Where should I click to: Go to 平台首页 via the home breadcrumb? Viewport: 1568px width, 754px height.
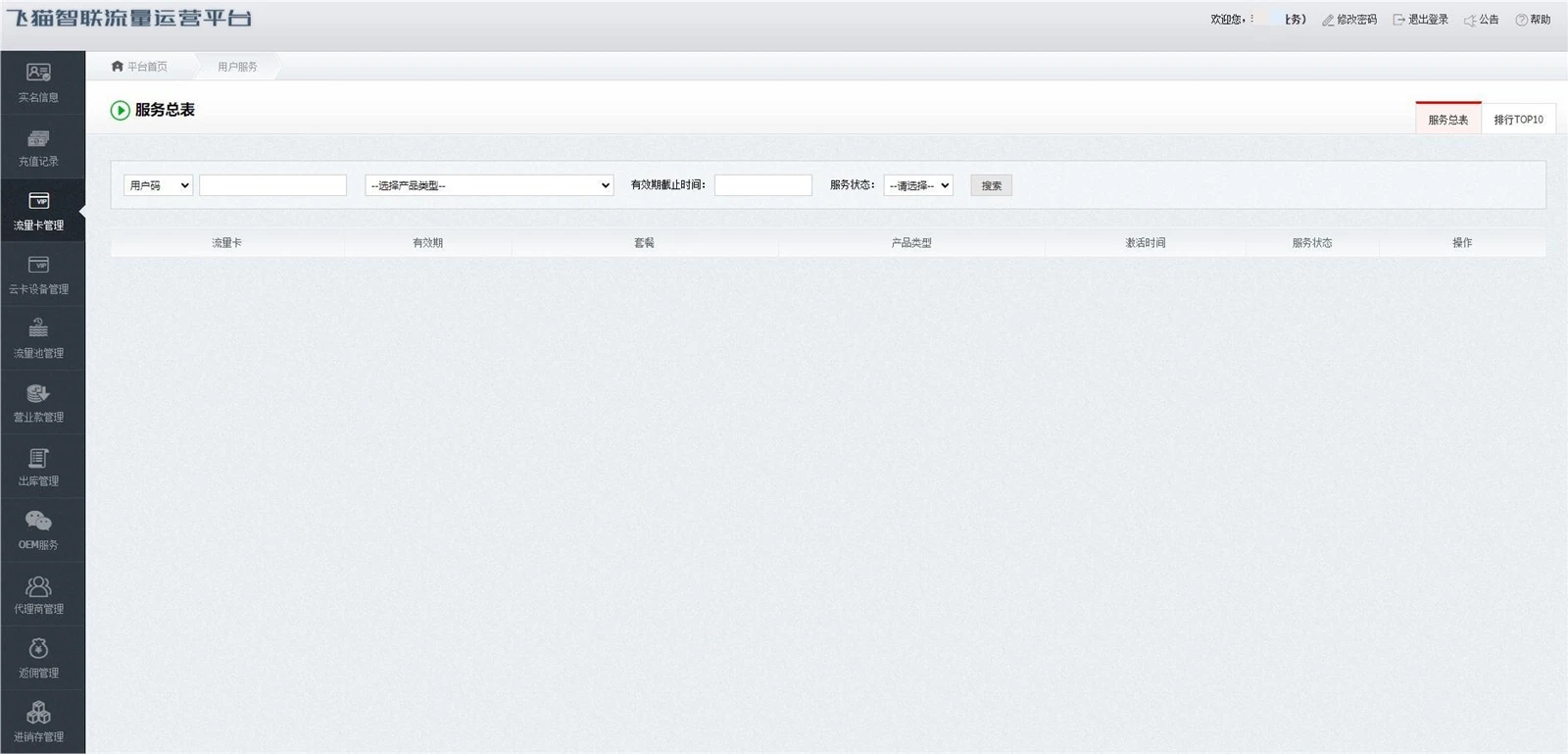coord(140,67)
